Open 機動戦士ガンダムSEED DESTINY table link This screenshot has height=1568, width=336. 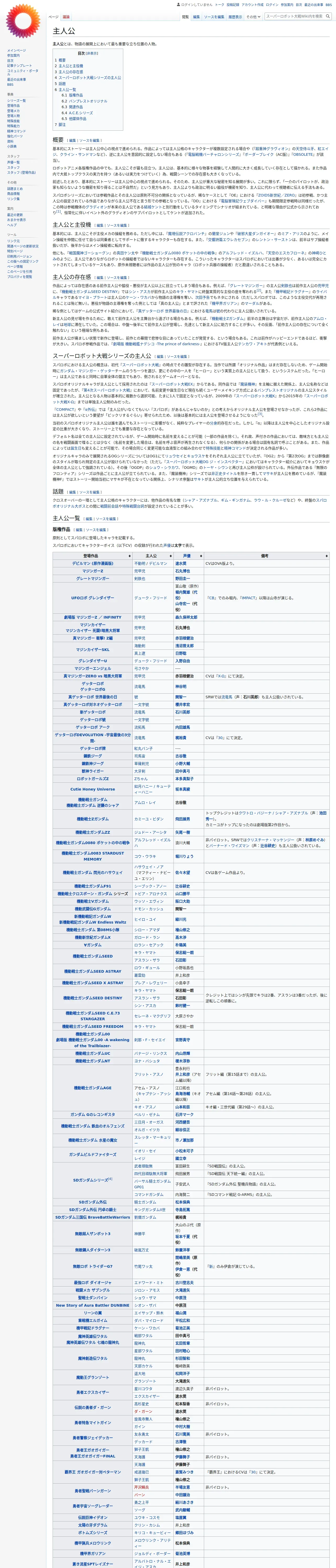pyautogui.click(x=93, y=998)
